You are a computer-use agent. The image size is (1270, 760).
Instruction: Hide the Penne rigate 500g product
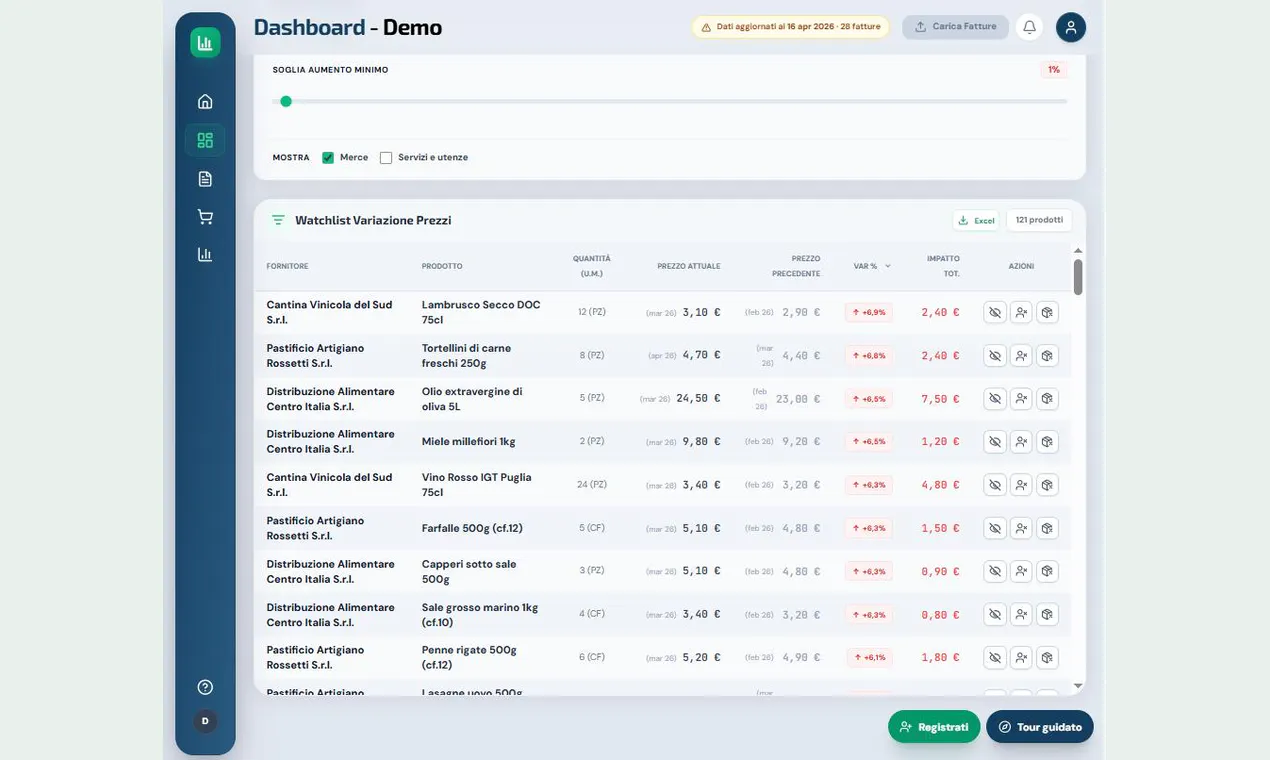[x=995, y=657]
